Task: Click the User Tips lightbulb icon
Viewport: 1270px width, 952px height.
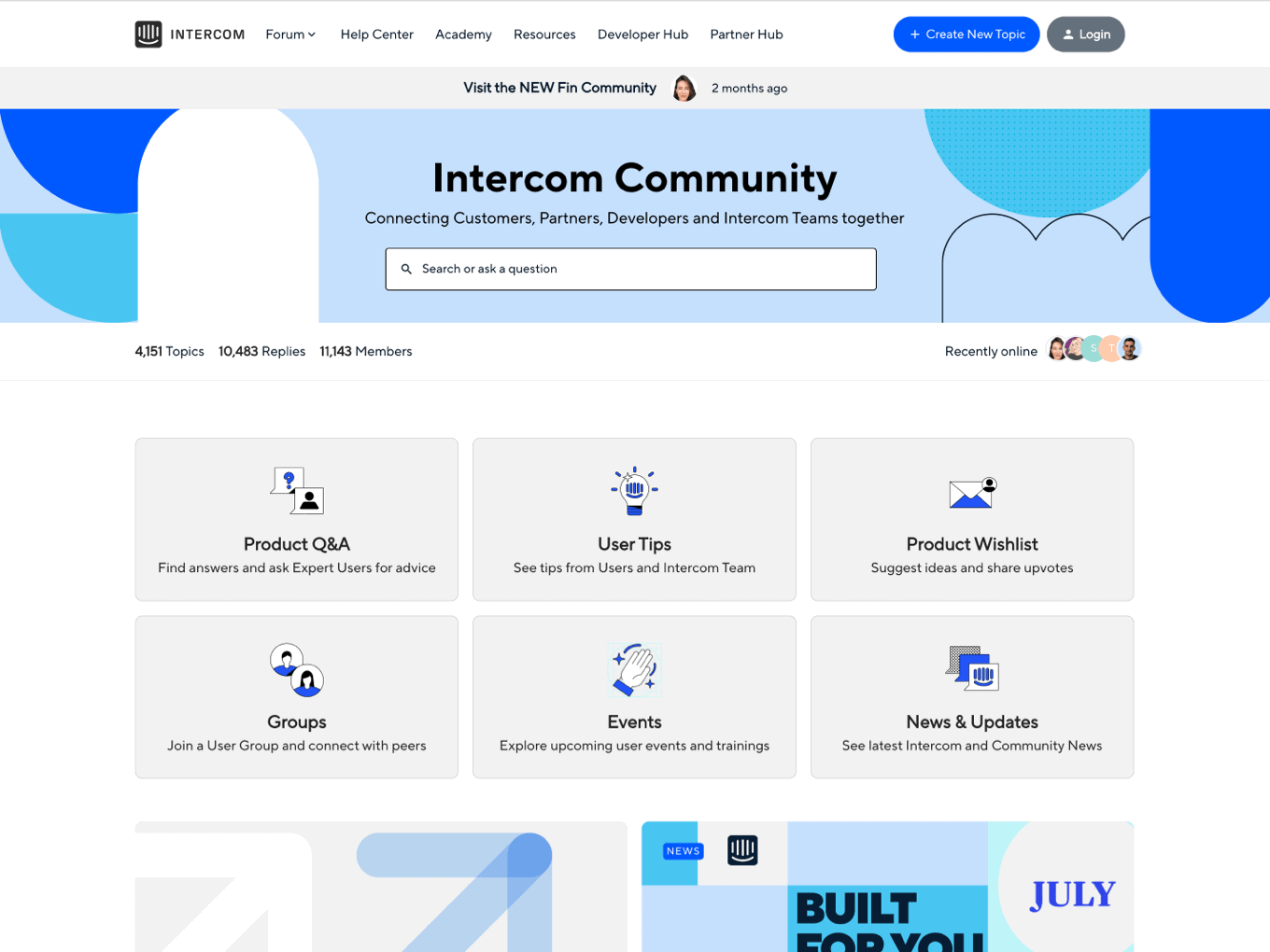Action: coord(634,490)
